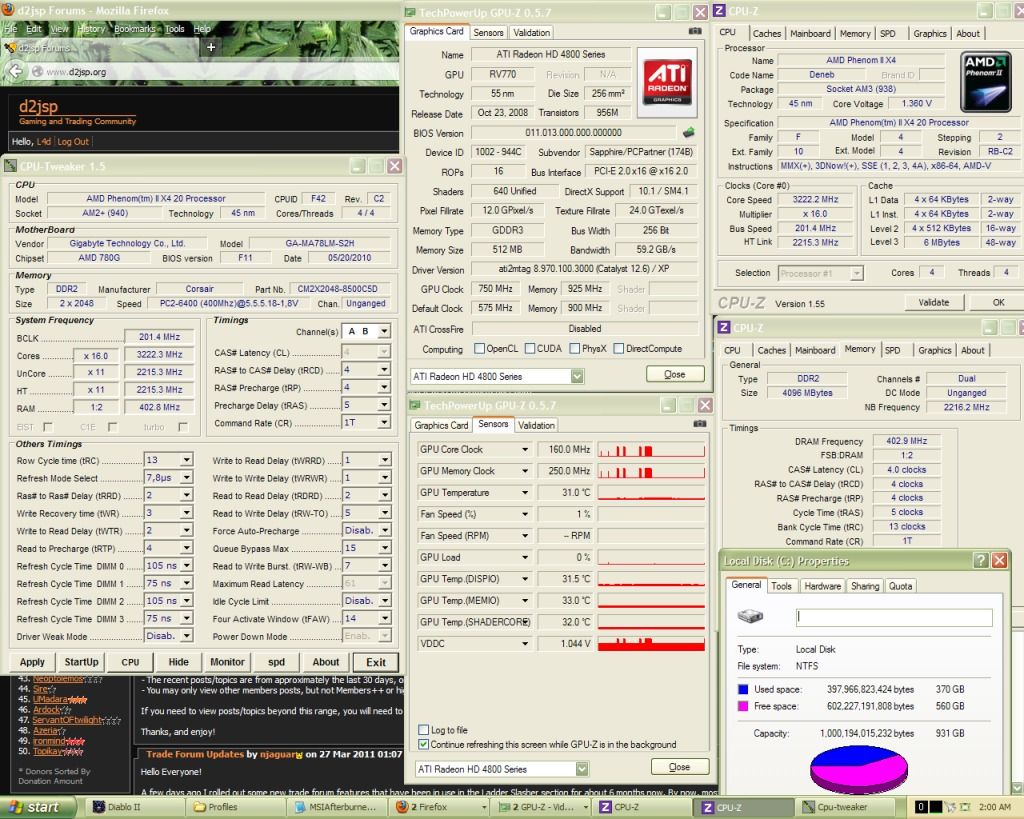This screenshot has height=819, width=1024.
Task: Toggle Continue refreshing in background checkbox
Action: pos(424,744)
